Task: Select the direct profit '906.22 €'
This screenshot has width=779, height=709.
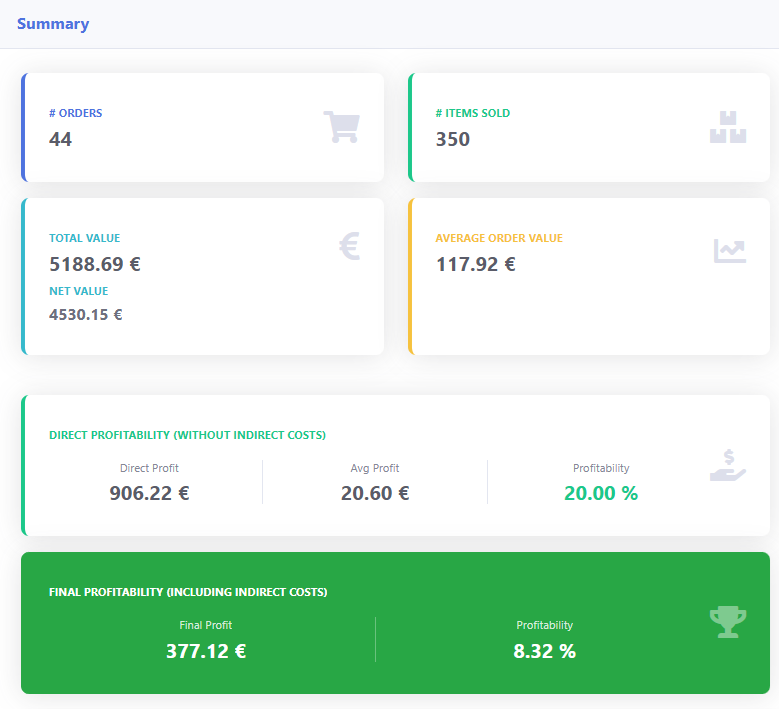Action: coord(149,493)
